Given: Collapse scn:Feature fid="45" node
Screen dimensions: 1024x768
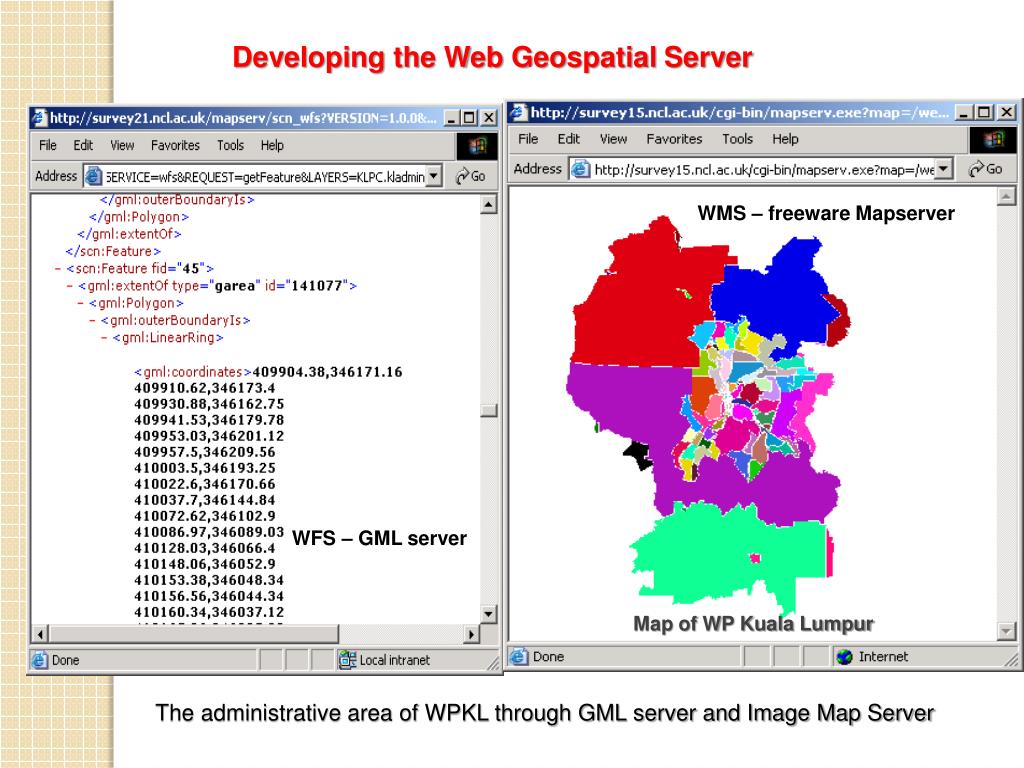Looking at the screenshot, I should pyautogui.click(x=58, y=268).
